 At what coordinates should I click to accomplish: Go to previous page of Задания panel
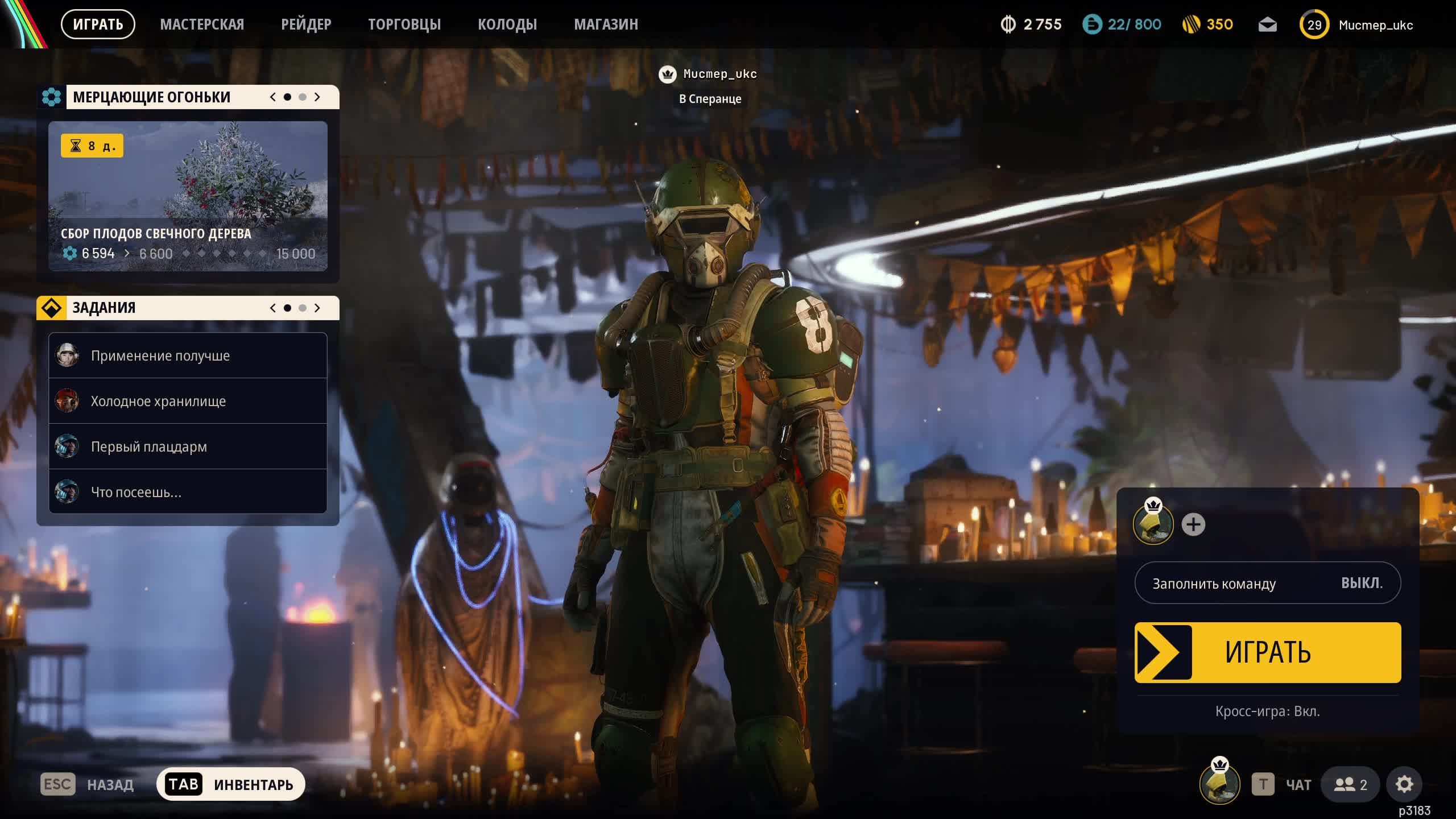pos(273,308)
